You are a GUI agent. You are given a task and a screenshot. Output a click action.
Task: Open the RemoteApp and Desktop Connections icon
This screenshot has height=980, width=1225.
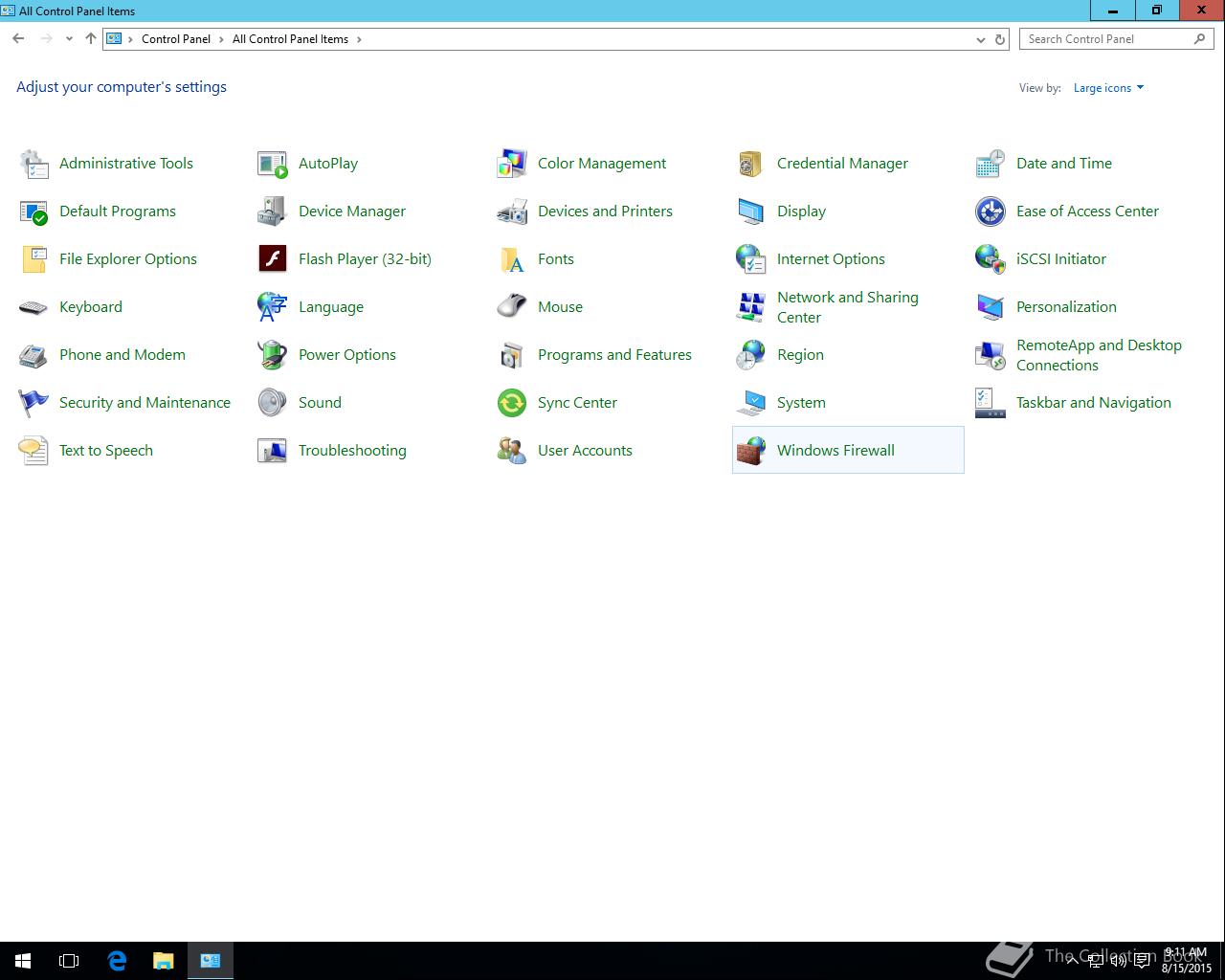(991, 355)
